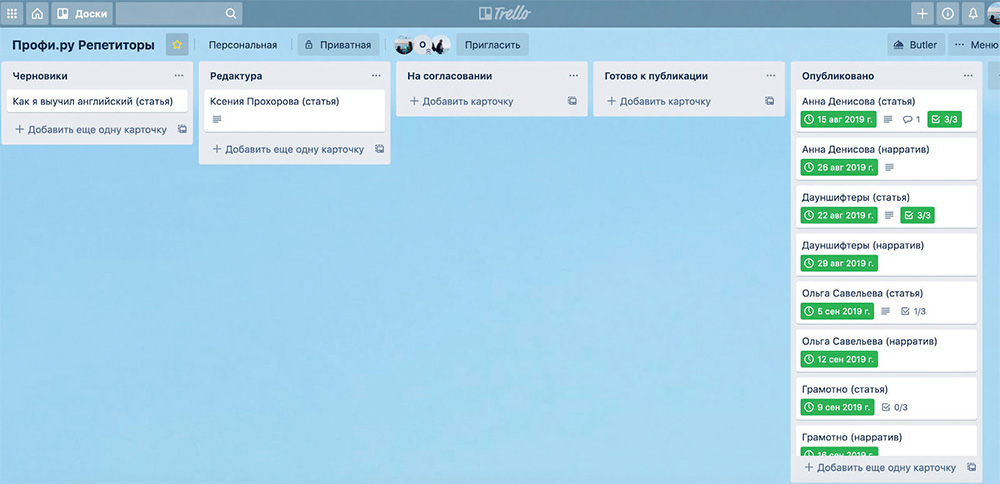The width and height of the screenshot is (1000, 484).
Task: Open board Меню on the right
Action: [974, 45]
